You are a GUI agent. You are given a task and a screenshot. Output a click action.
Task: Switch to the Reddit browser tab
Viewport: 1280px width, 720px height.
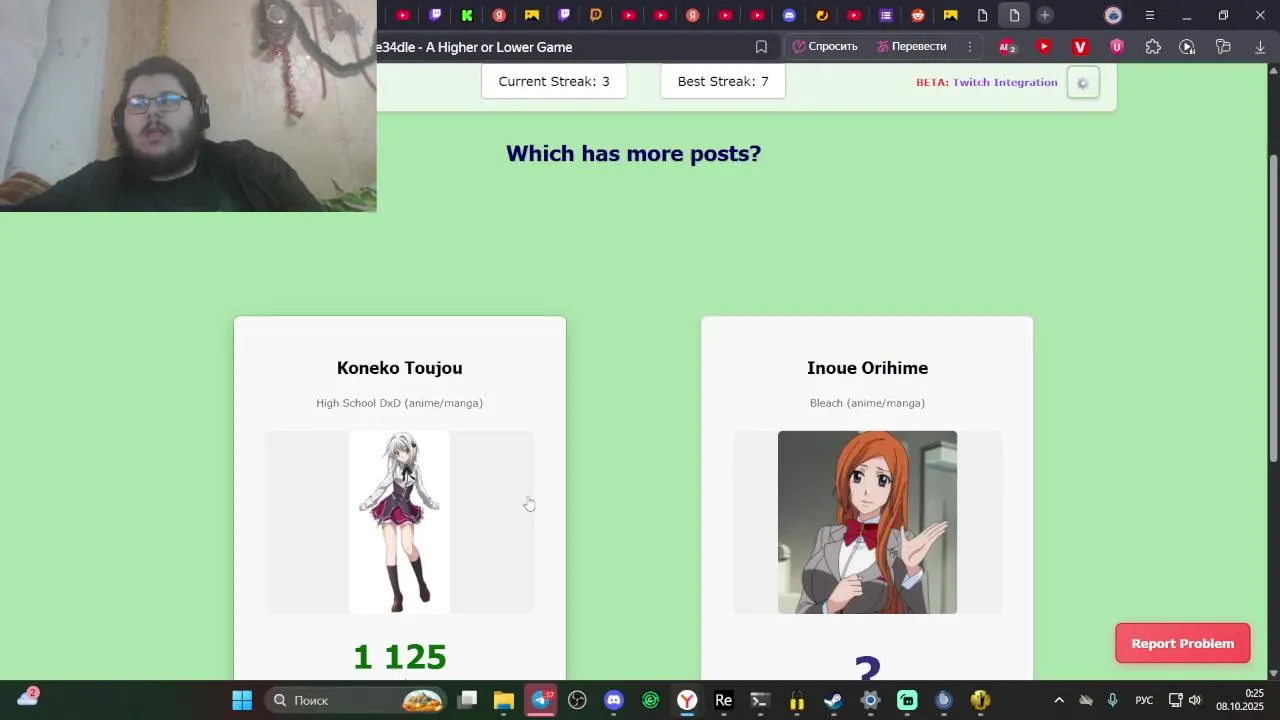pyautogui.click(x=918, y=15)
